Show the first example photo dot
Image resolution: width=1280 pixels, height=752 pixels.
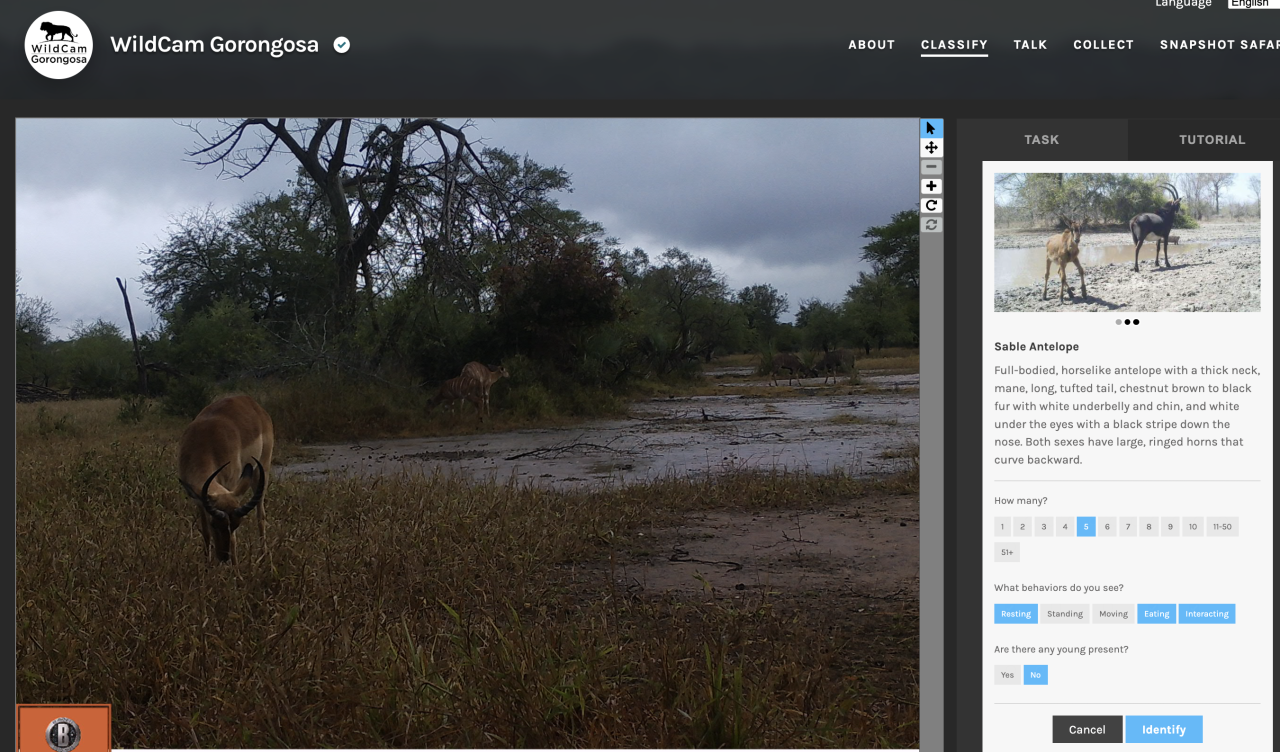click(1118, 322)
